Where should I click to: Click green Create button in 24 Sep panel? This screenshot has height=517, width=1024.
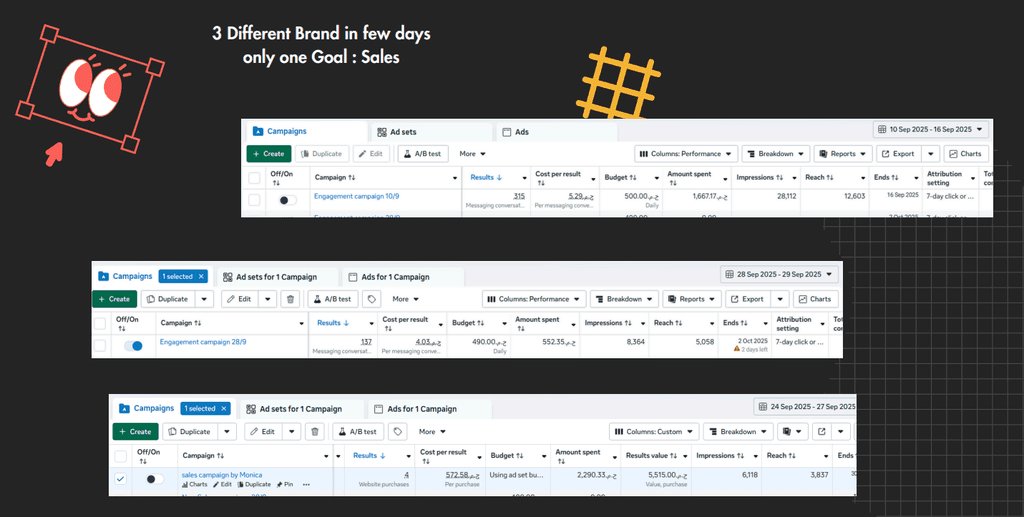[x=135, y=431]
